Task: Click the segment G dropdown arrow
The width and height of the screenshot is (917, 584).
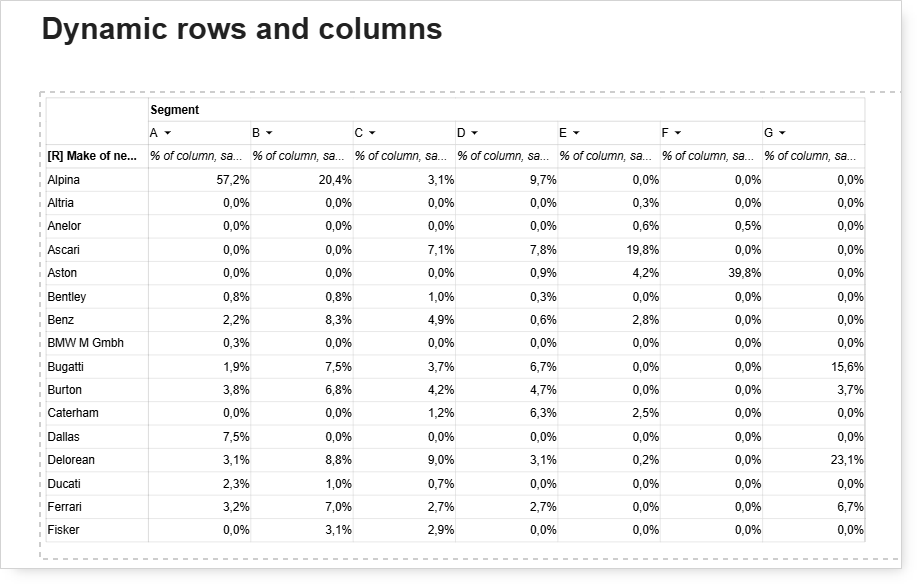Action: point(782,133)
